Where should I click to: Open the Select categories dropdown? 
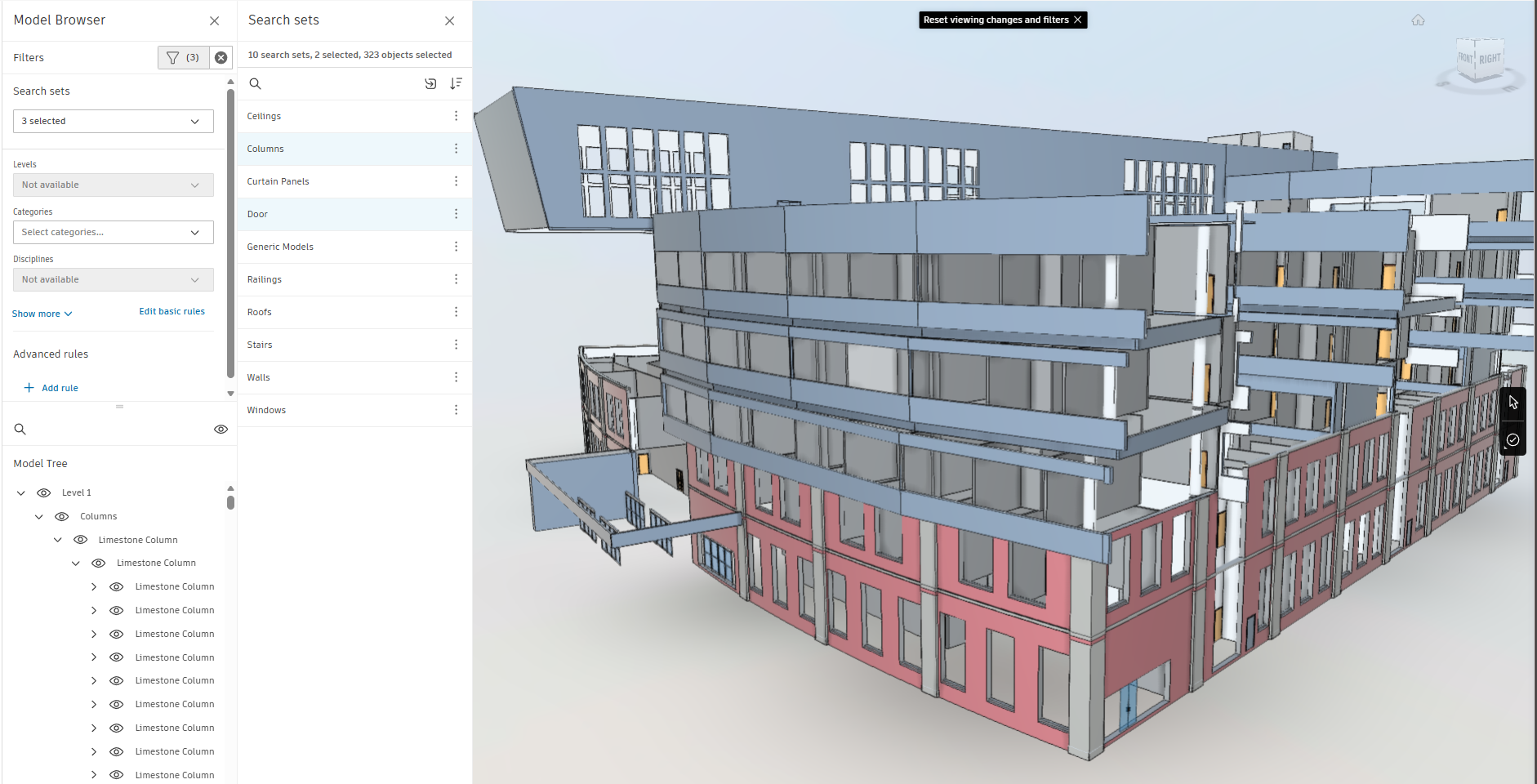click(x=114, y=232)
